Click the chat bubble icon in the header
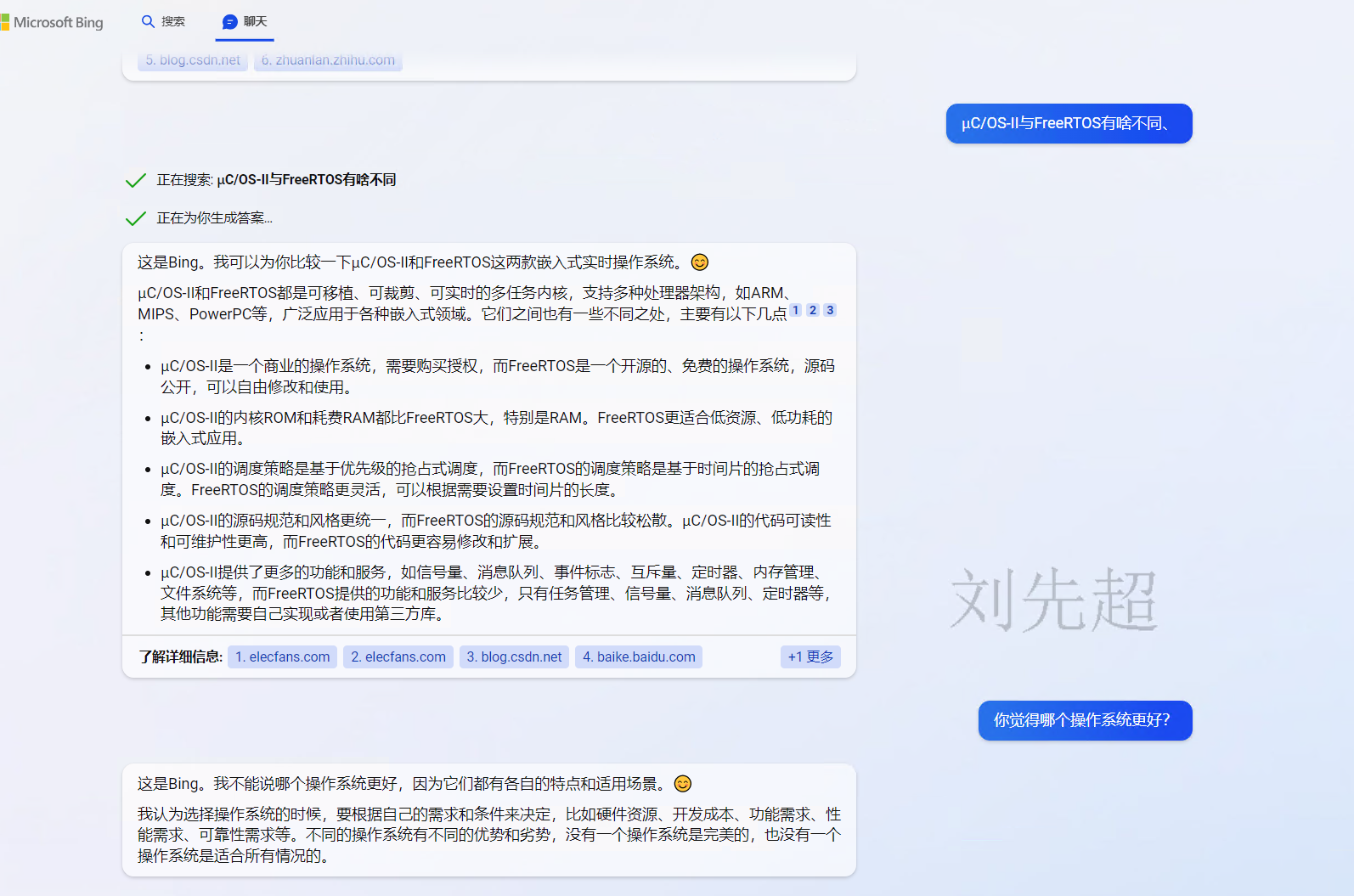Screen dimensions: 1354x896 coord(229,22)
